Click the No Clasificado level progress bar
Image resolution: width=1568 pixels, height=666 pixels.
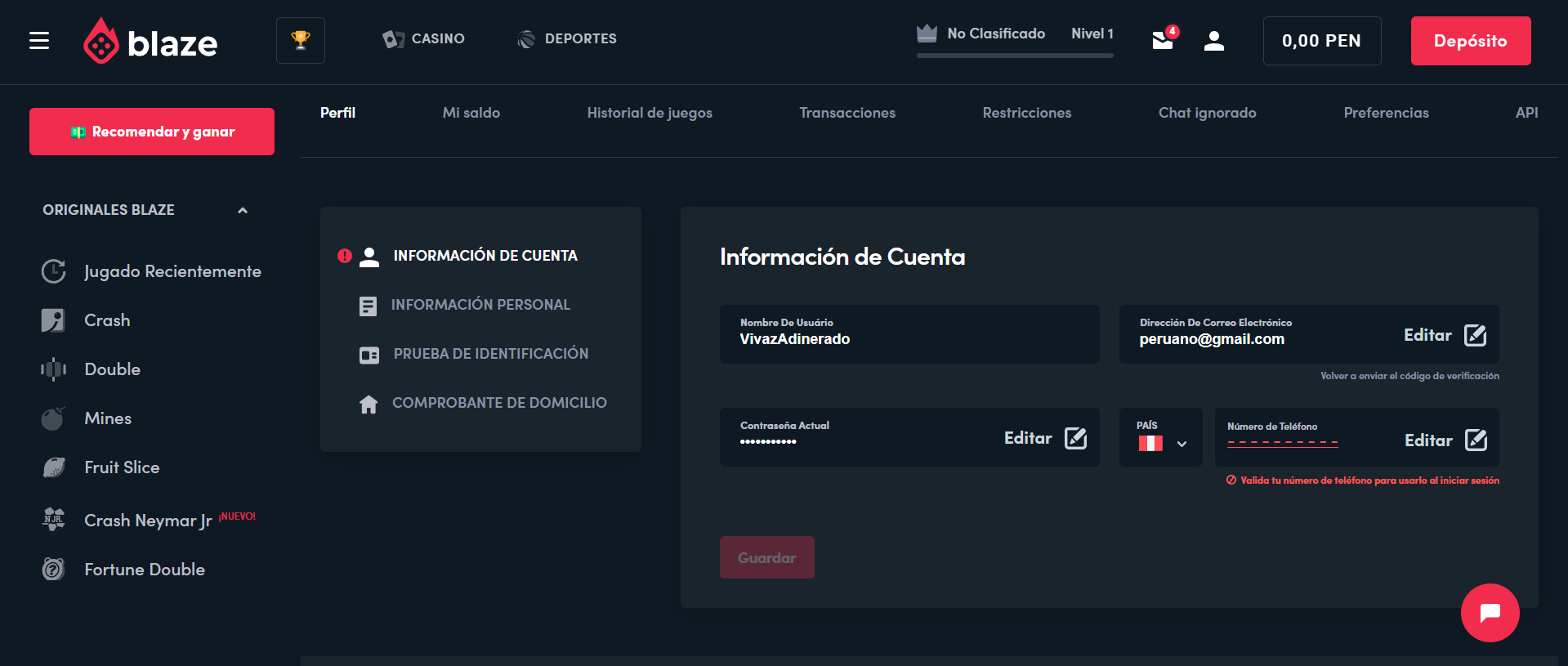(1015, 56)
